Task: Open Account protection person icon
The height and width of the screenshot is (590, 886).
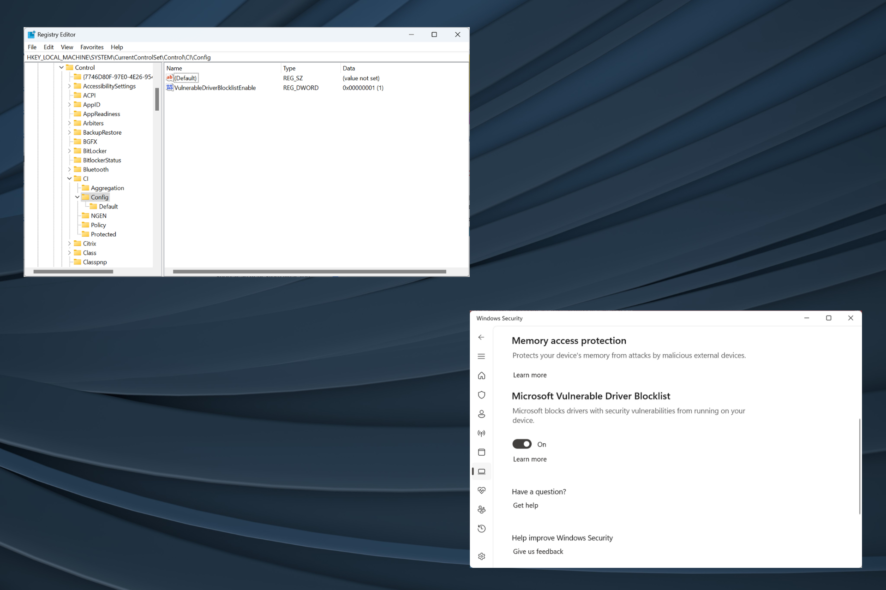Action: 481,414
